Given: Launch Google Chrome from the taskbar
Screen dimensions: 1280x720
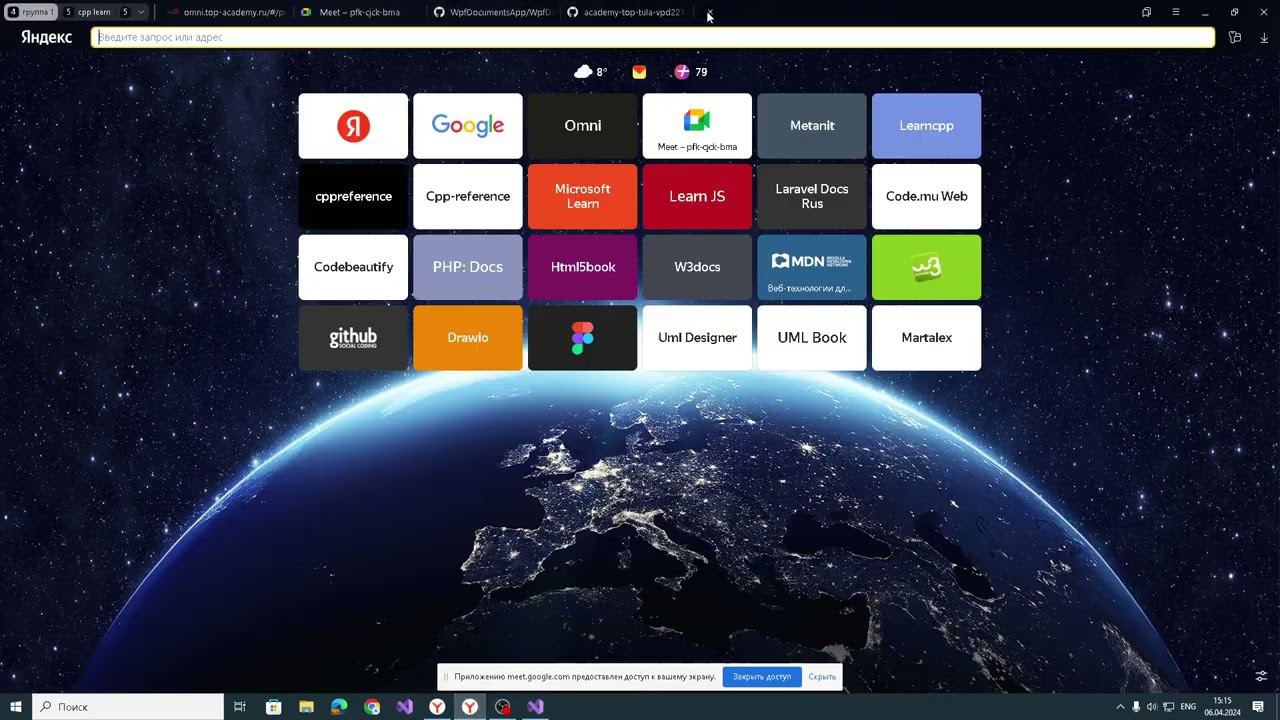Looking at the screenshot, I should tap(372, 707).
